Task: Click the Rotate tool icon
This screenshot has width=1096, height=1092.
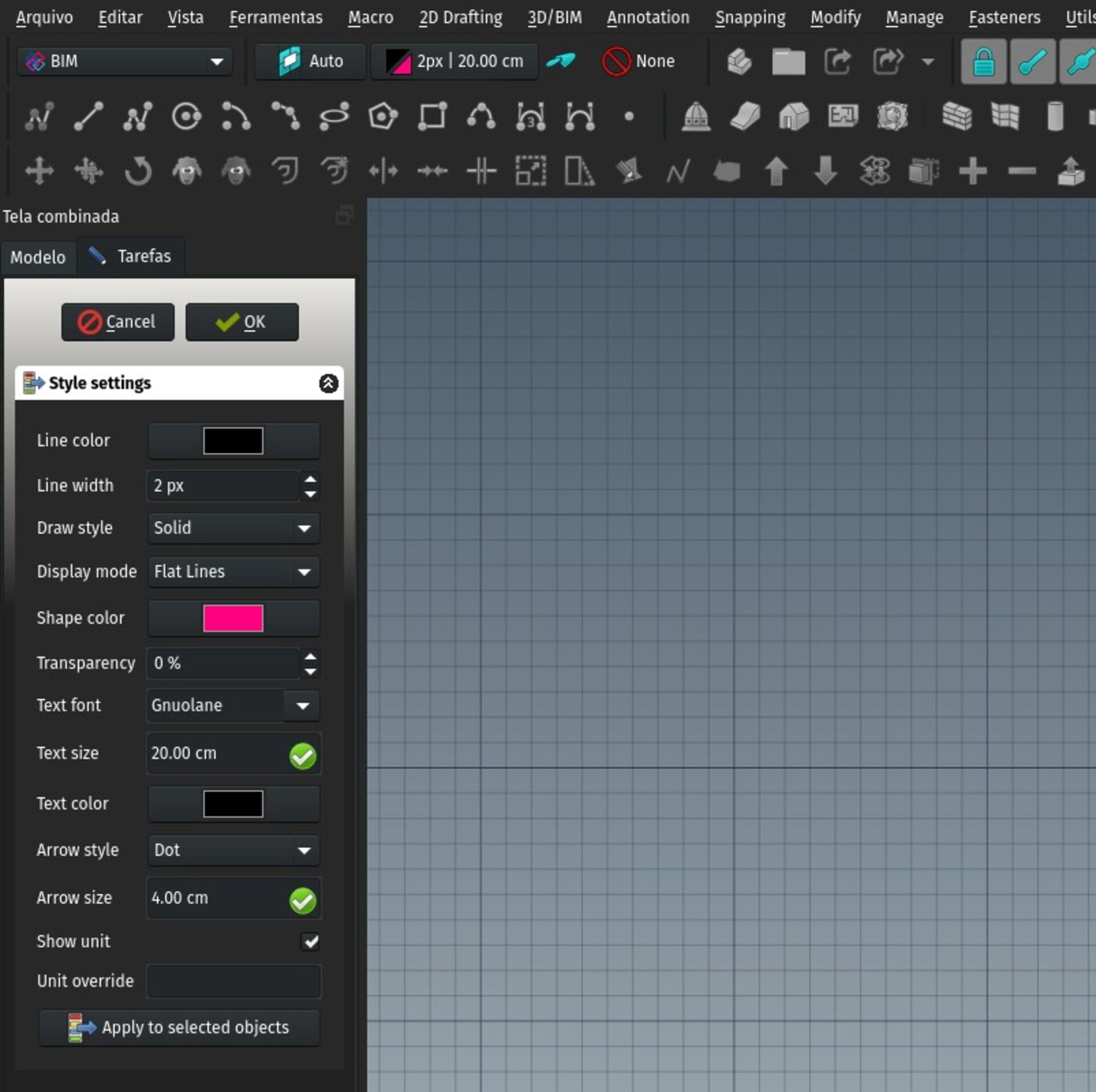Action: [x=138, y=171]
